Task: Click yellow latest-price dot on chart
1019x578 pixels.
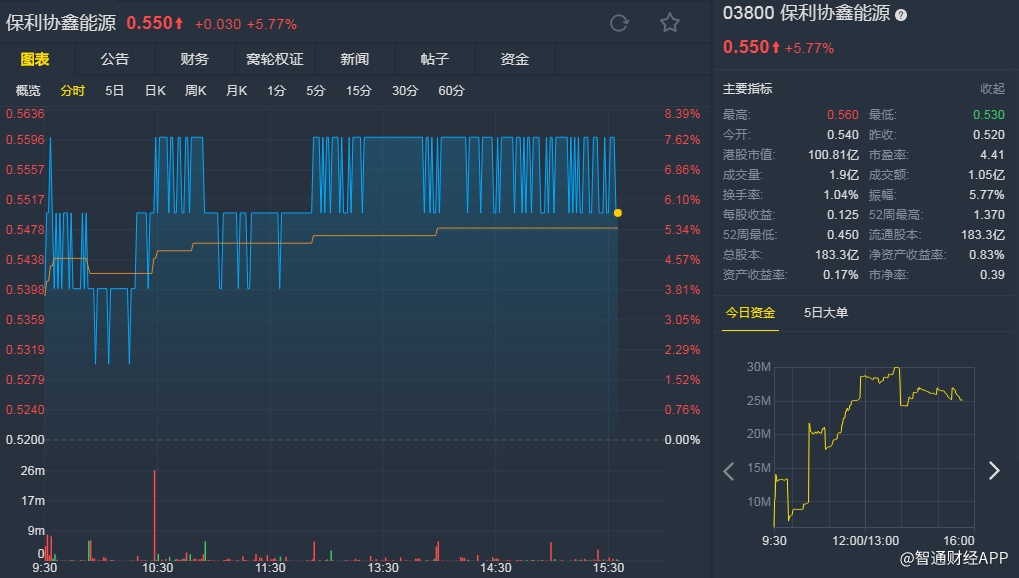Action: tap(617, 213)
